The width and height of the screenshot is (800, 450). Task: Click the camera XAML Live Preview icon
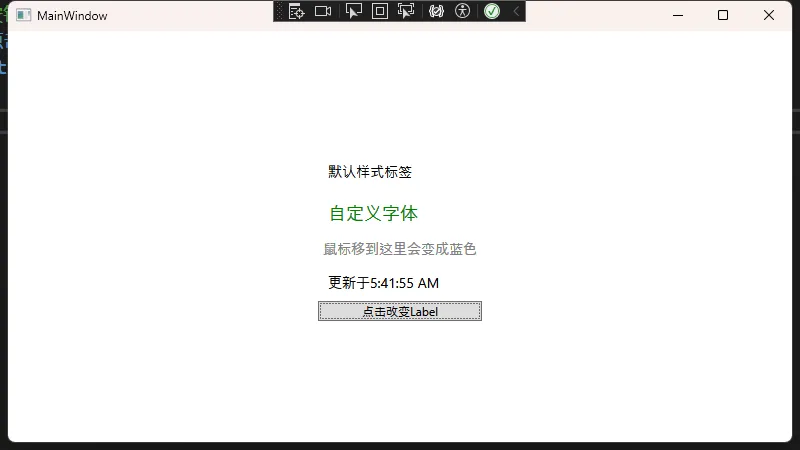323,11
